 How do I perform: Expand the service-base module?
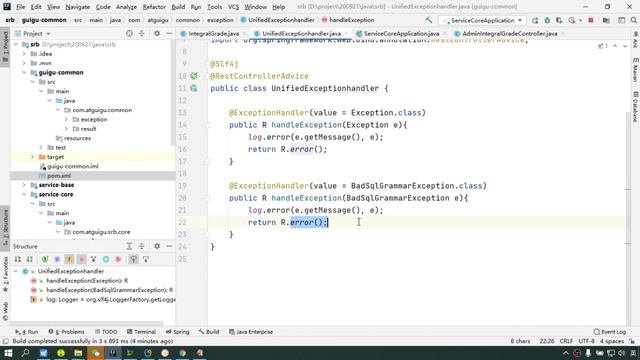click(x=24, y=185)
